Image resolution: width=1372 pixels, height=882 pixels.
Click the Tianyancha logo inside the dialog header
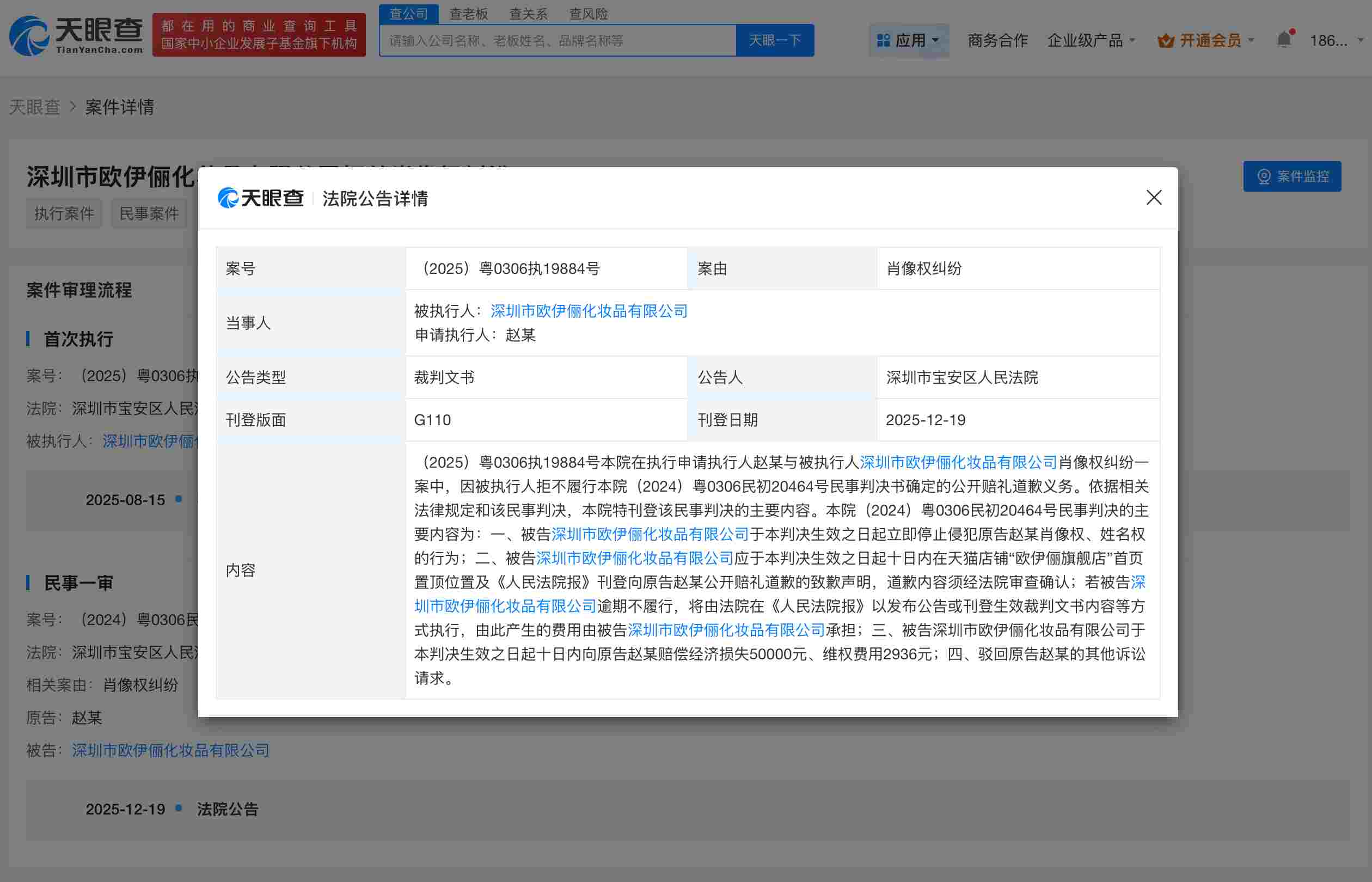pos(261,199)
